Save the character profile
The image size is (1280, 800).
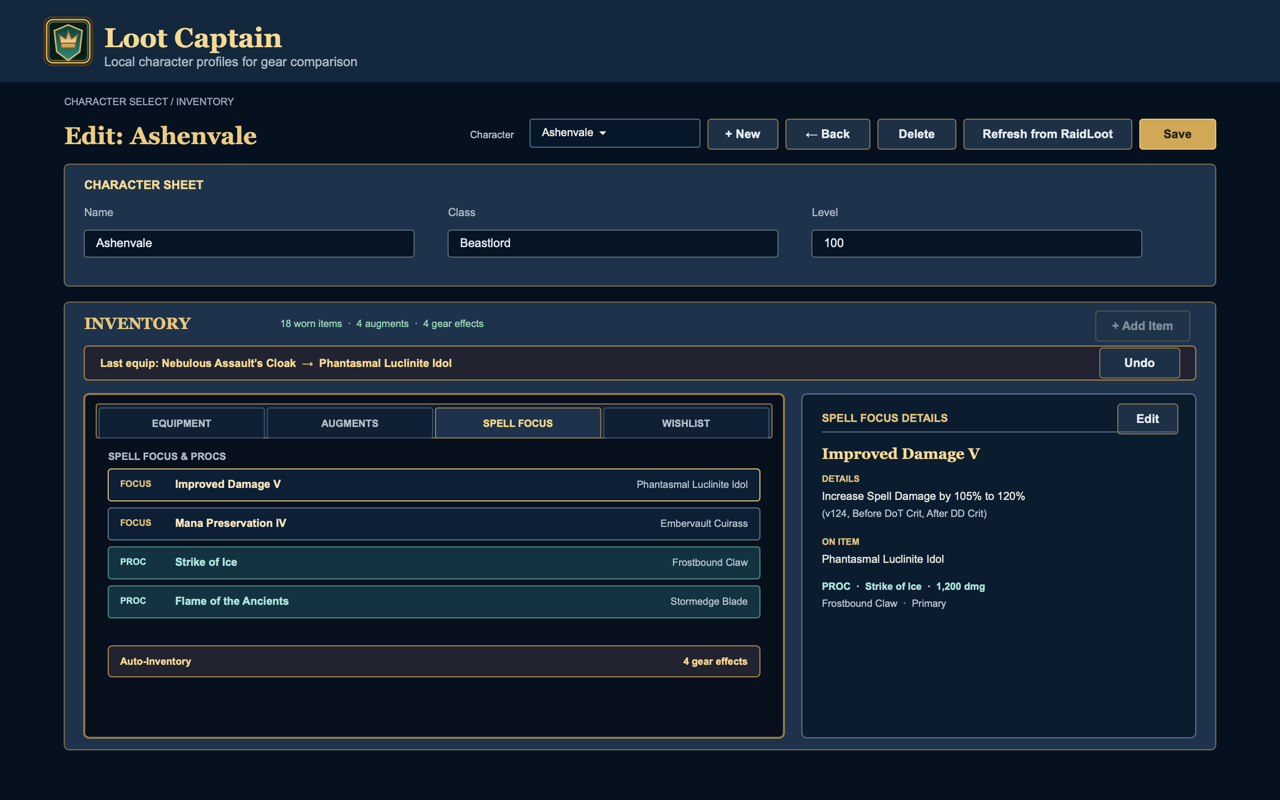[x=1177, y=134]
